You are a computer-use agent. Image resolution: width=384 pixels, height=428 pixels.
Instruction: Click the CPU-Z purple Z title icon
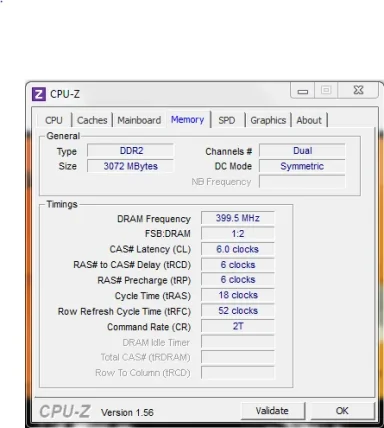[x=39, y=94]
